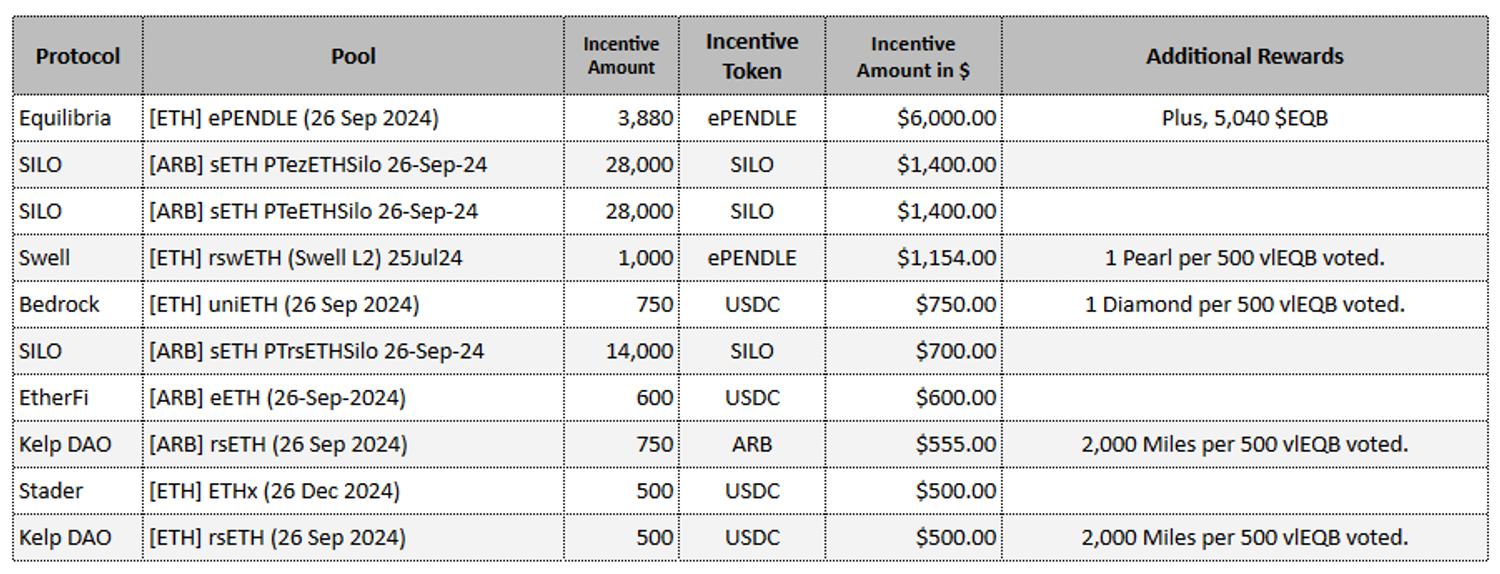Click the Incentive Amount in $ header
The height and width of the screenshot is (574, 1500).
913,56
